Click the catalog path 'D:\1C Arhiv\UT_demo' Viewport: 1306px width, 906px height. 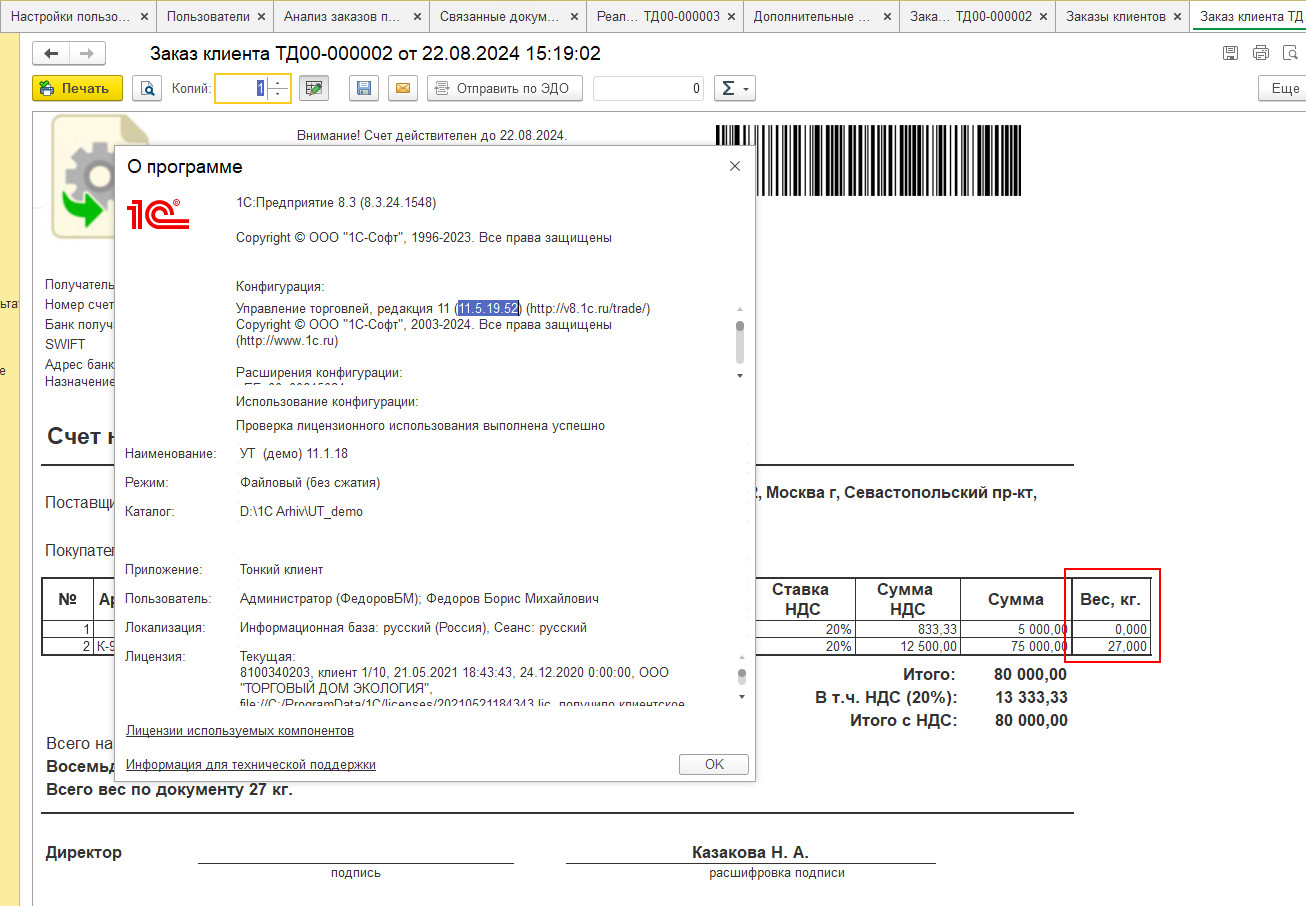(x=301, y=511)
